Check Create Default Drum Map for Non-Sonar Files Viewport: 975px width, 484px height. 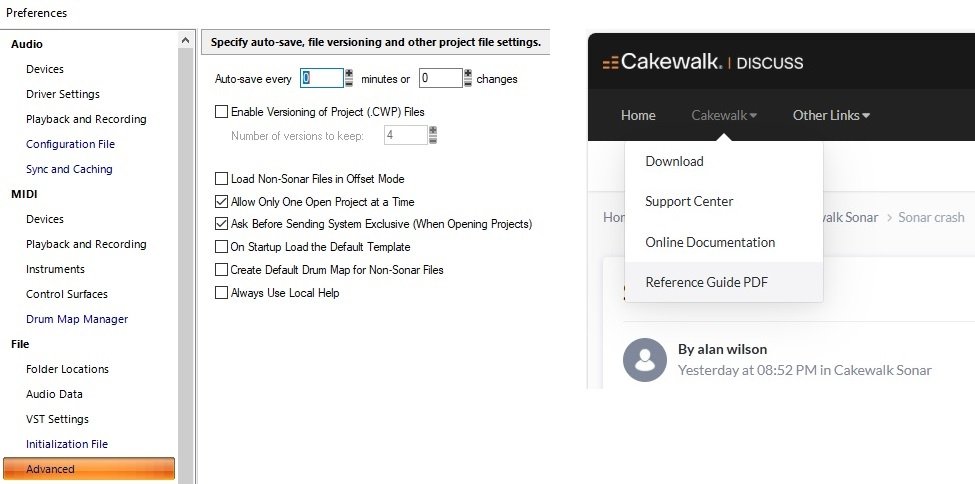coord(221,270)
